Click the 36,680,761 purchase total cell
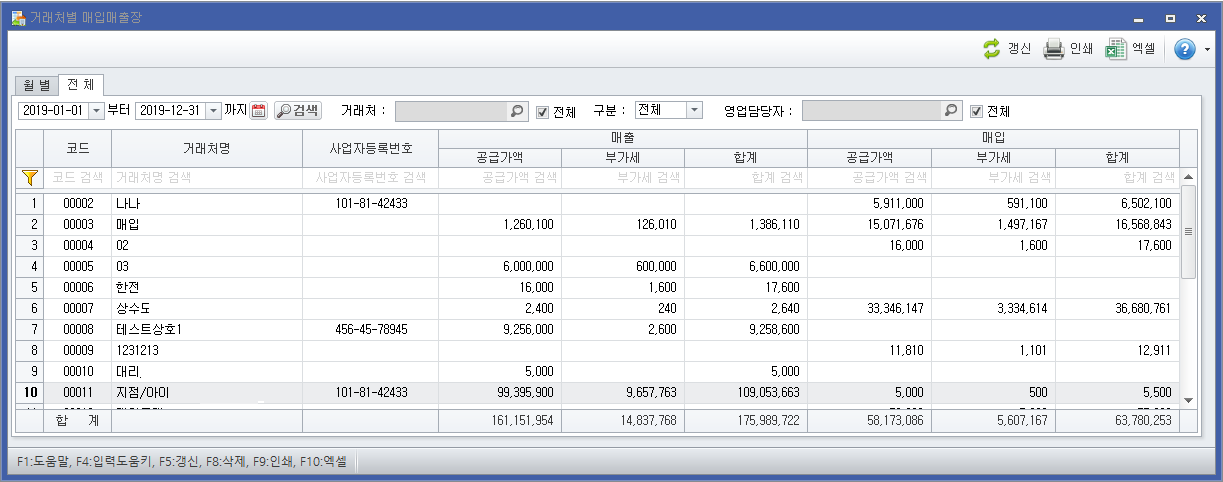1223x482 pixels. [x=1117, y=308]
